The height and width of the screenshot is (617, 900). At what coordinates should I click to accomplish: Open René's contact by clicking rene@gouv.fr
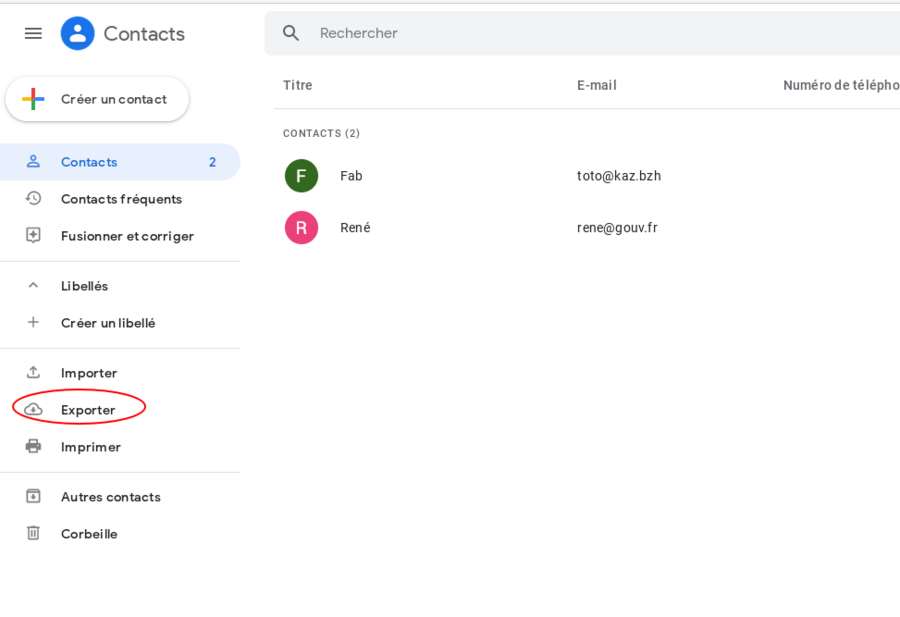click(x=617, y=227)
